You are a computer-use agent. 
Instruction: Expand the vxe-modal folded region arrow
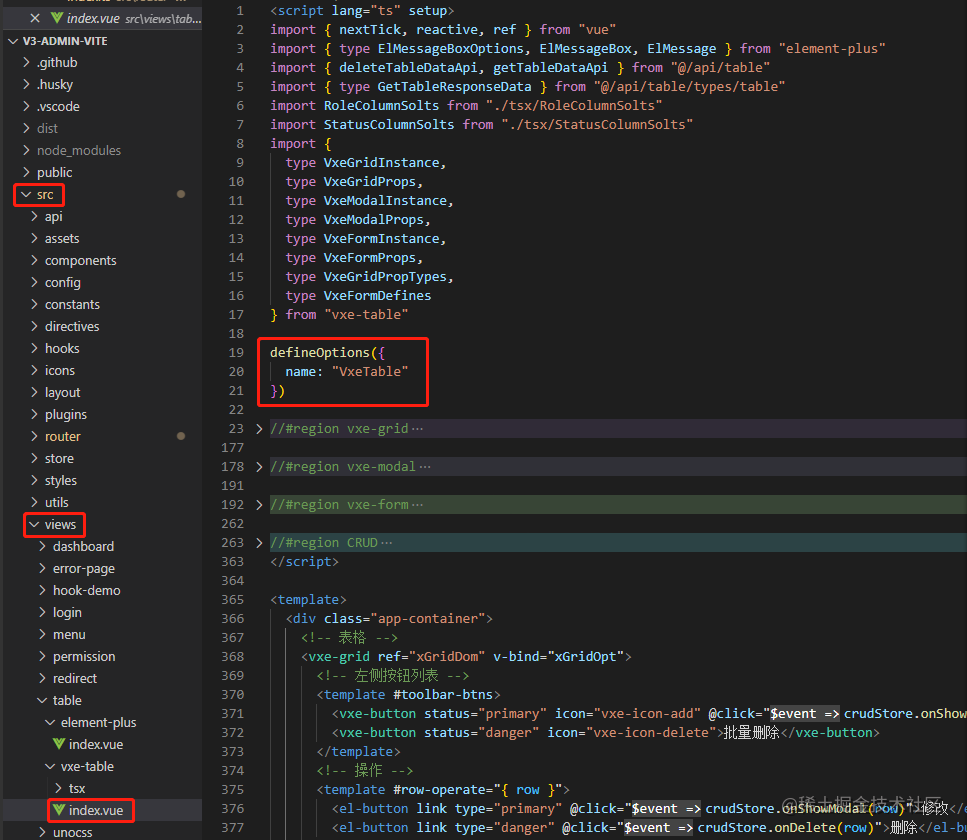point(260,467)
